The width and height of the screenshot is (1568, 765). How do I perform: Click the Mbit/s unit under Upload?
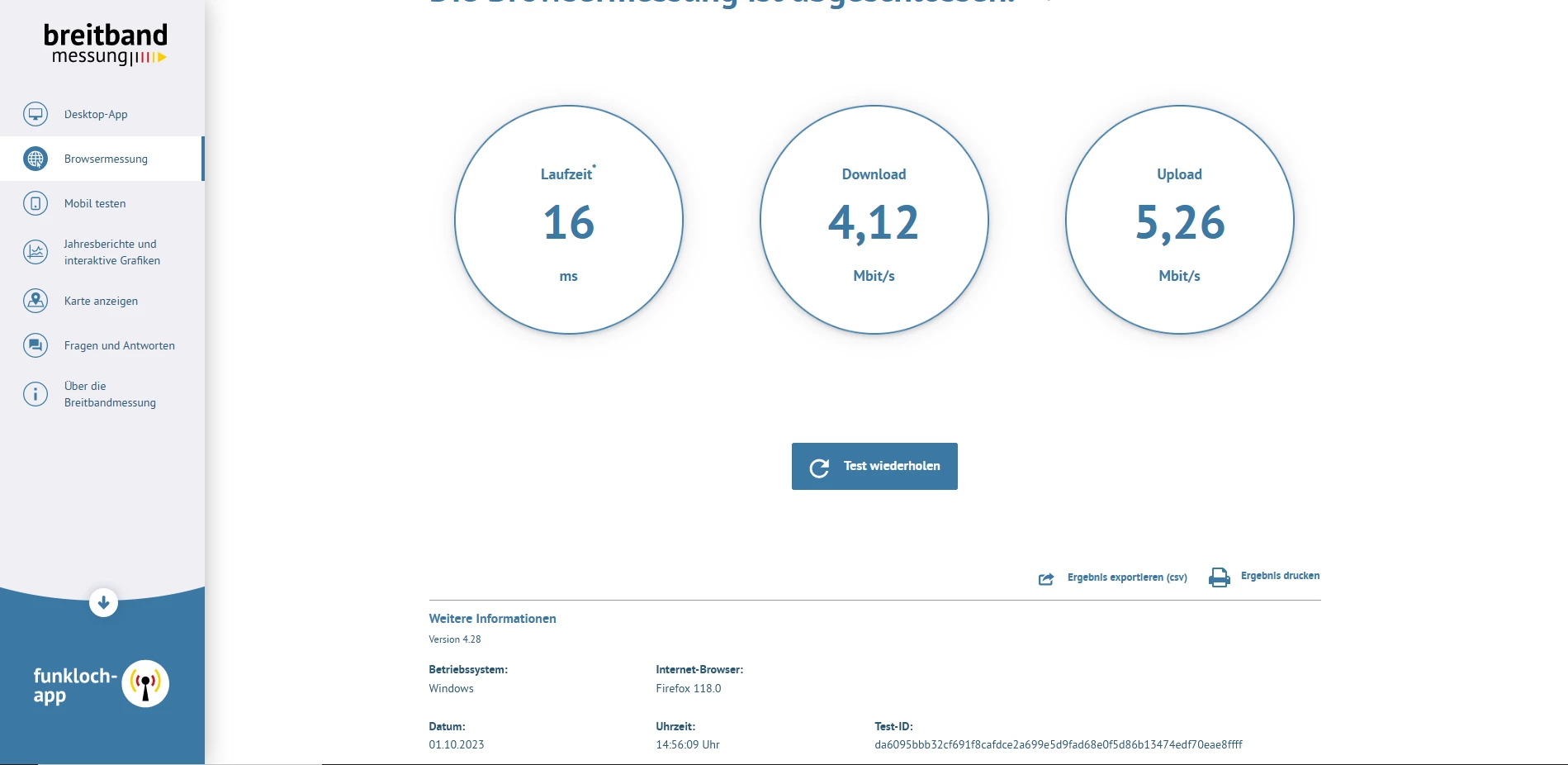[x=1179, y=276]
